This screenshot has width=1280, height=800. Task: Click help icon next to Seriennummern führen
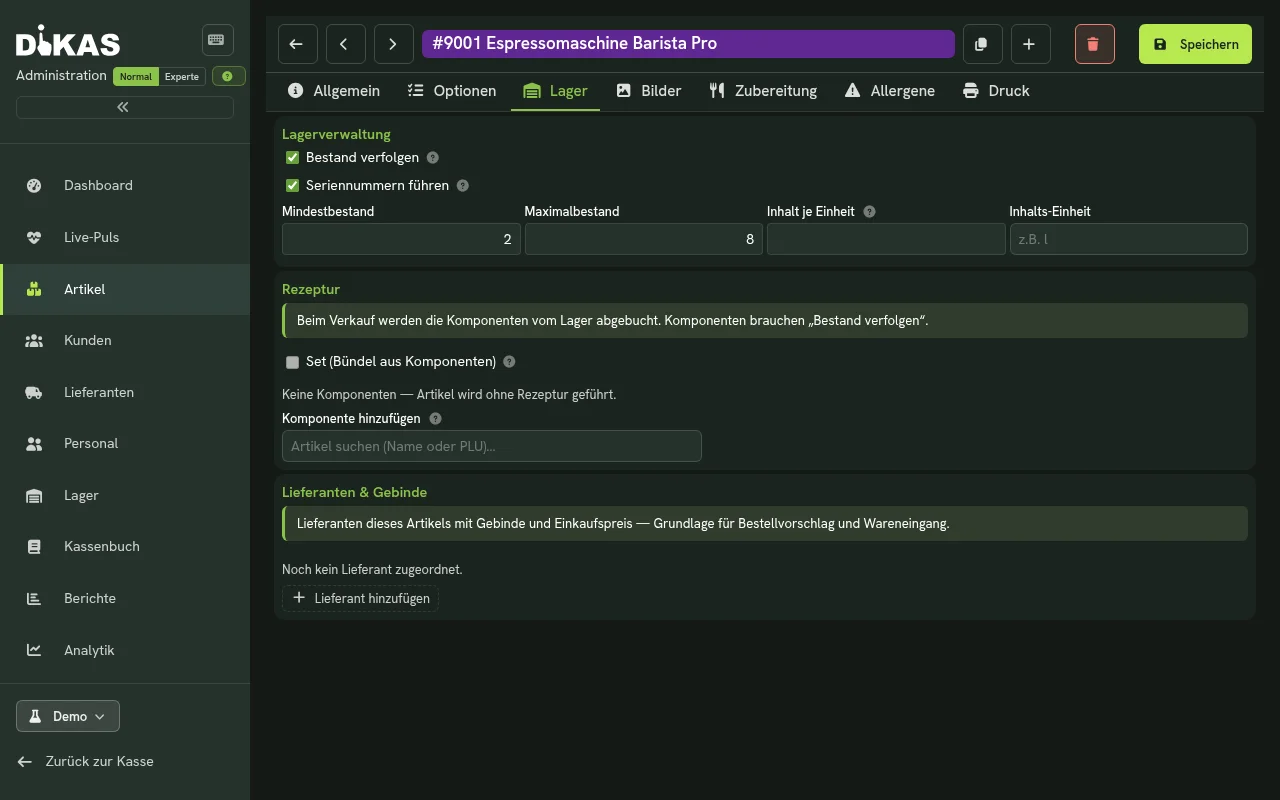click(x=462, y=185)
